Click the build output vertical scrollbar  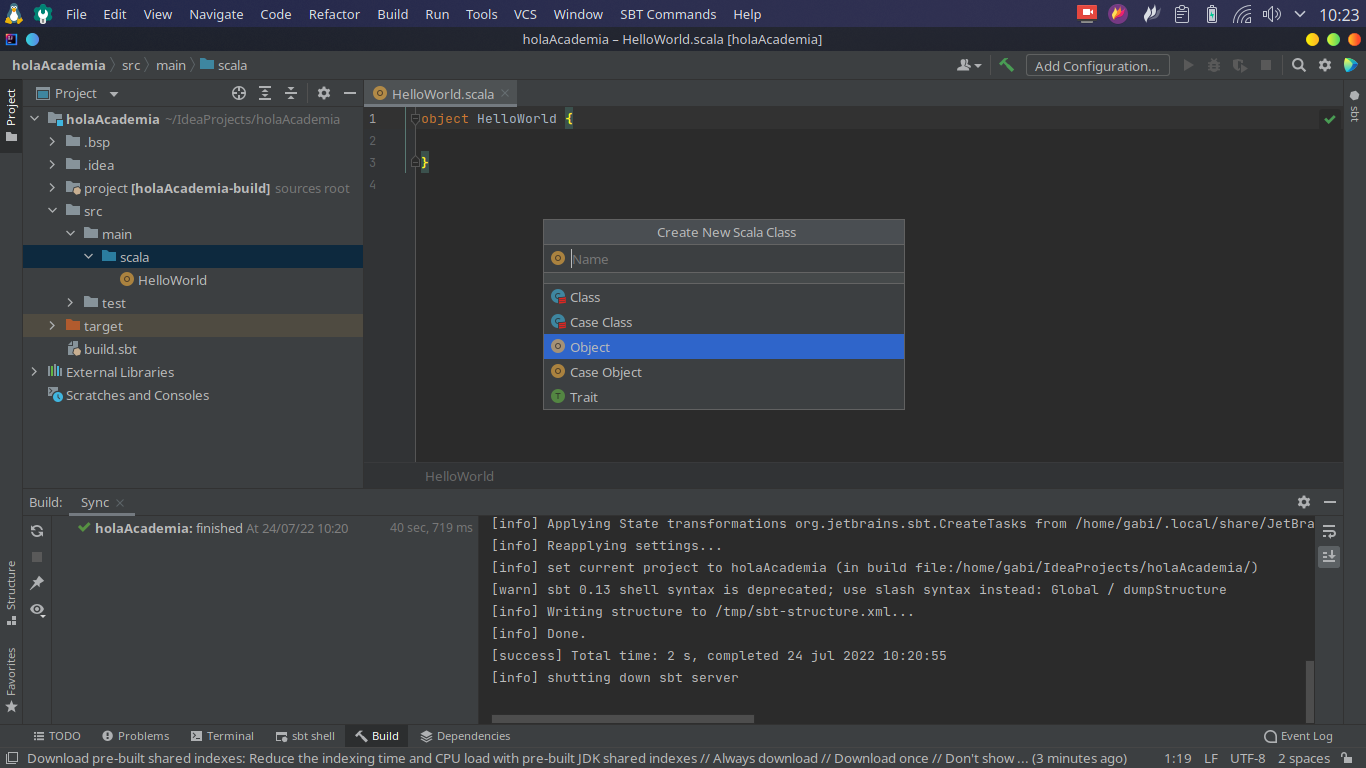(x=1310, y=690)
